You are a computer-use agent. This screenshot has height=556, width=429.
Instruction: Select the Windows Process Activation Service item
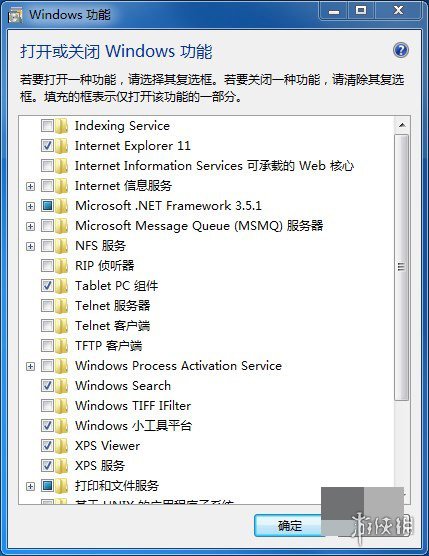(x=178, y=366)
